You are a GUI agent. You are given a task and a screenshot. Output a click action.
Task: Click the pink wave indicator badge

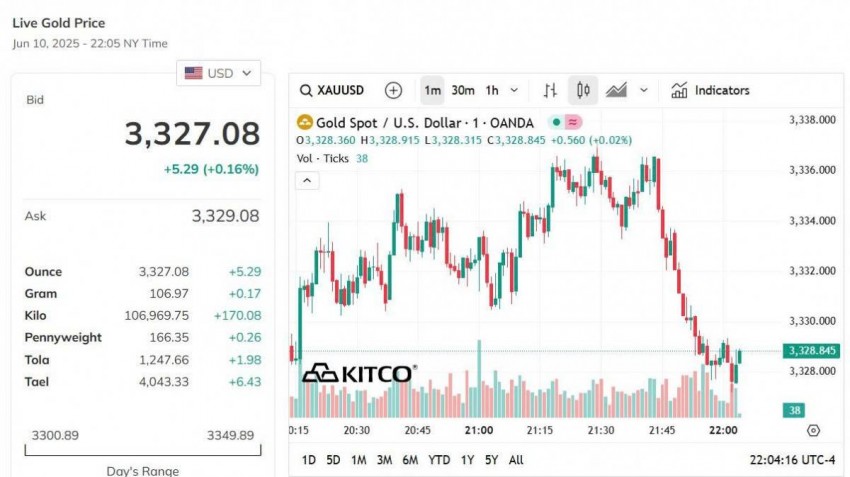point(573,122)
